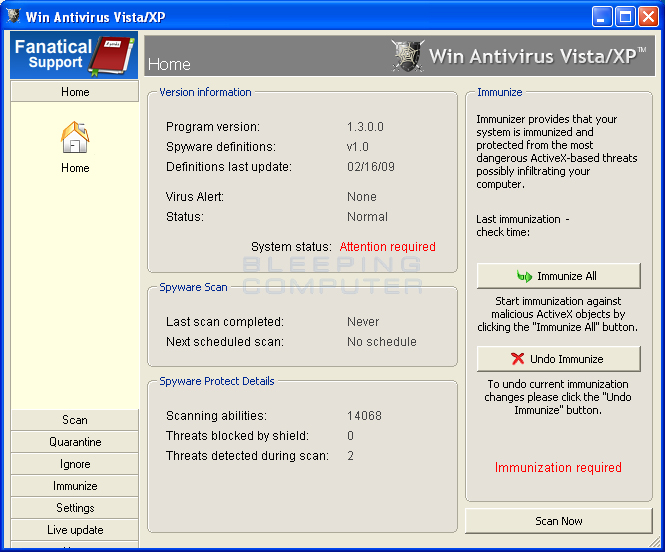Click Threats blocked by shield value 0
Screen dimensions: 665x552
tap(350, 436)
